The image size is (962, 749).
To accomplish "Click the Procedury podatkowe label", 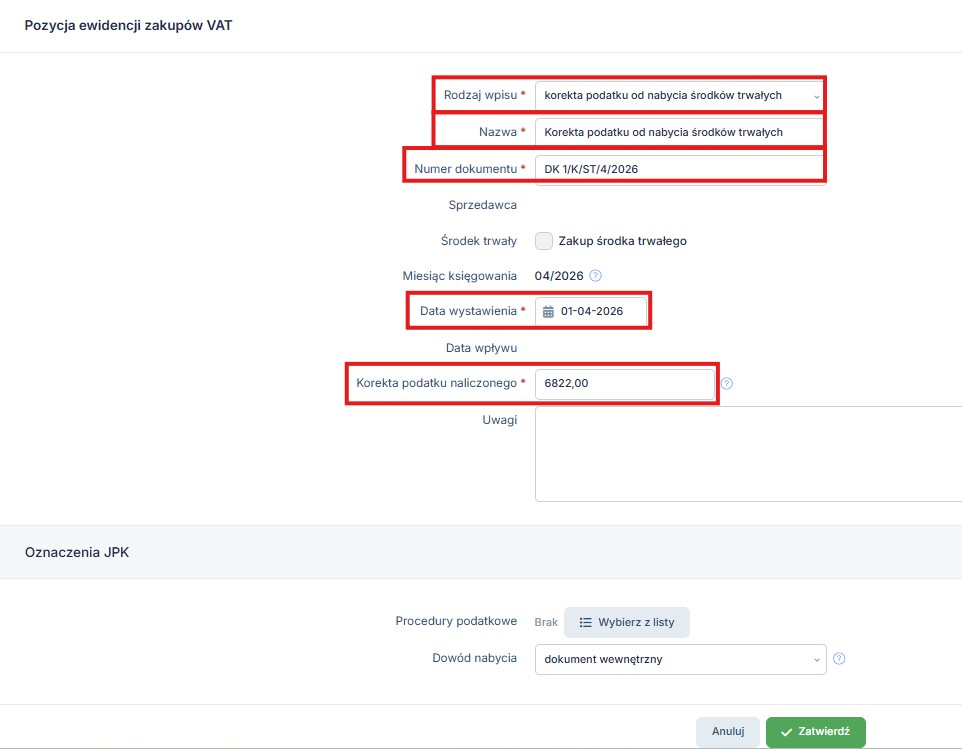I will click(x=456, y=622).
